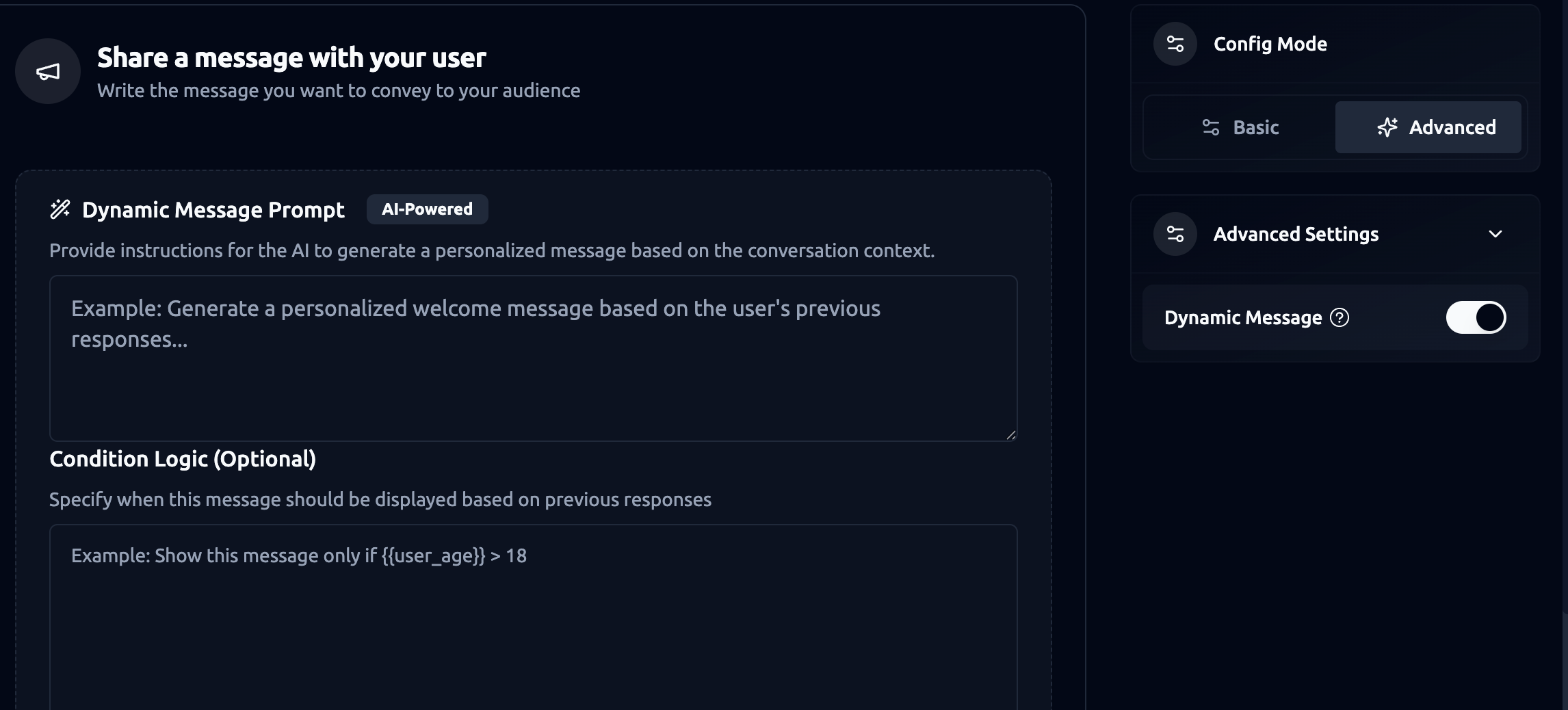
Task: Click the Dynamic Message label text
Action: 1242,317
